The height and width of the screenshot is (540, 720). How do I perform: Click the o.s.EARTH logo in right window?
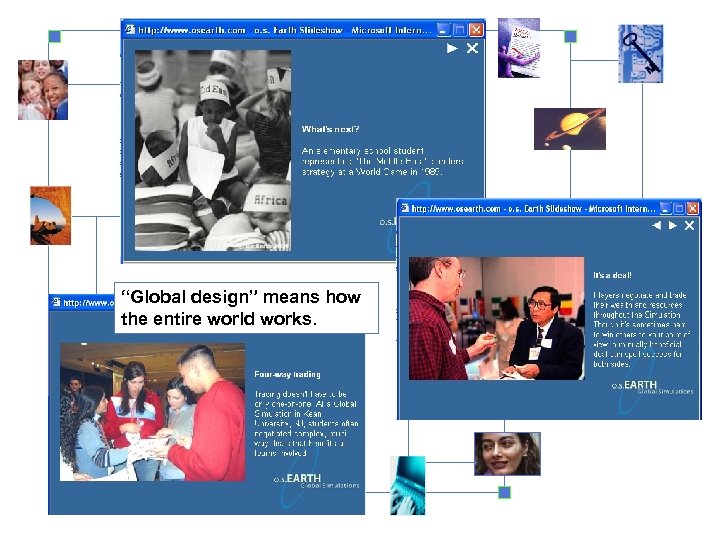click(652, 387)
